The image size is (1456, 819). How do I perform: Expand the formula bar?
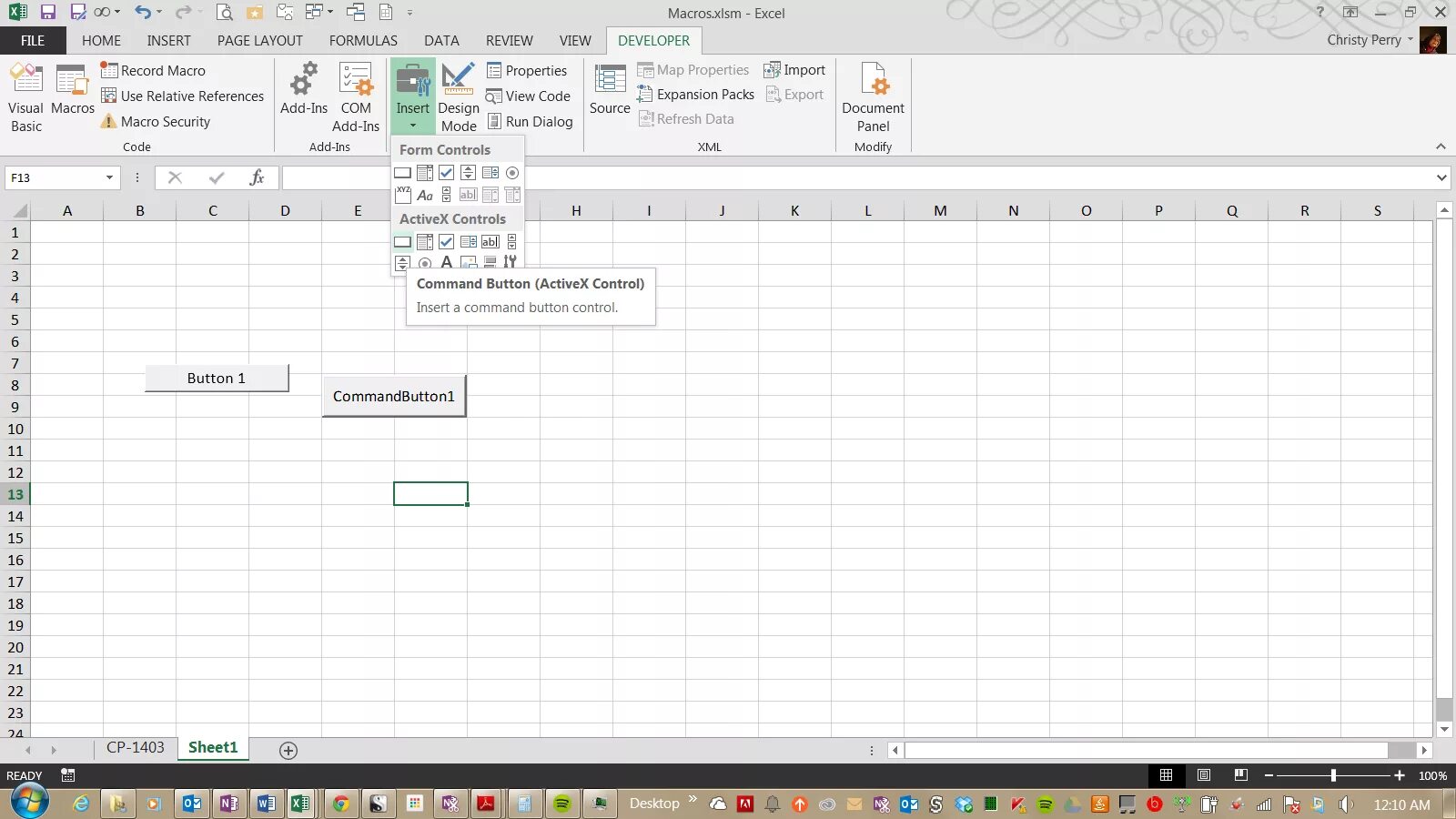[x=1441, y=177]
